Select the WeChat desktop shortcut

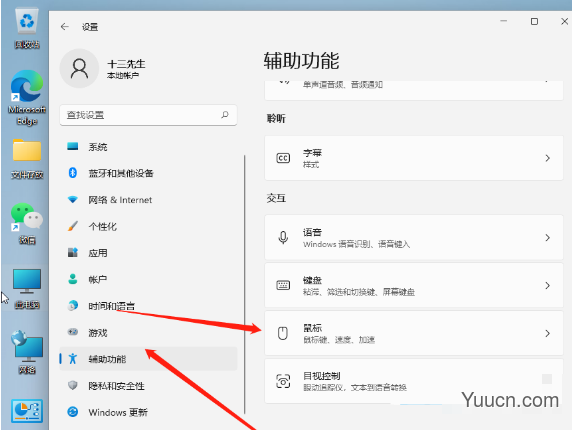(x=27, y=223)
